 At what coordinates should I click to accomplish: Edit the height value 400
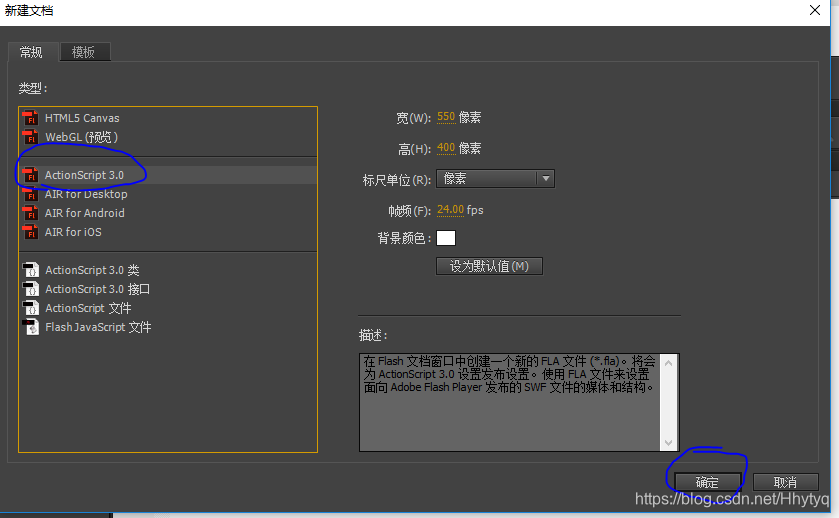click(446, 148)
